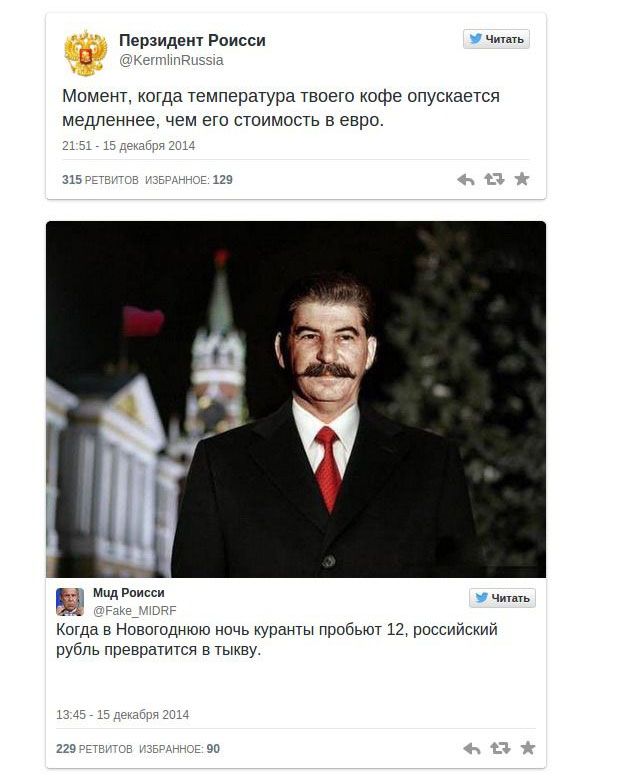Open the @KermlinRussia handle
Screen dimensions: 619x782
coord(171,60)
